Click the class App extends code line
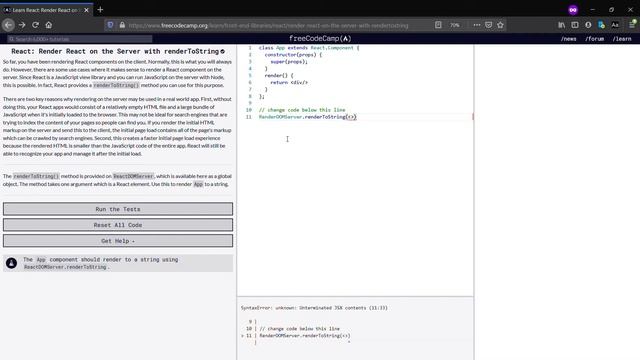Image resolution: width=640 pixels, height=360 pixels. coord(309,48)
